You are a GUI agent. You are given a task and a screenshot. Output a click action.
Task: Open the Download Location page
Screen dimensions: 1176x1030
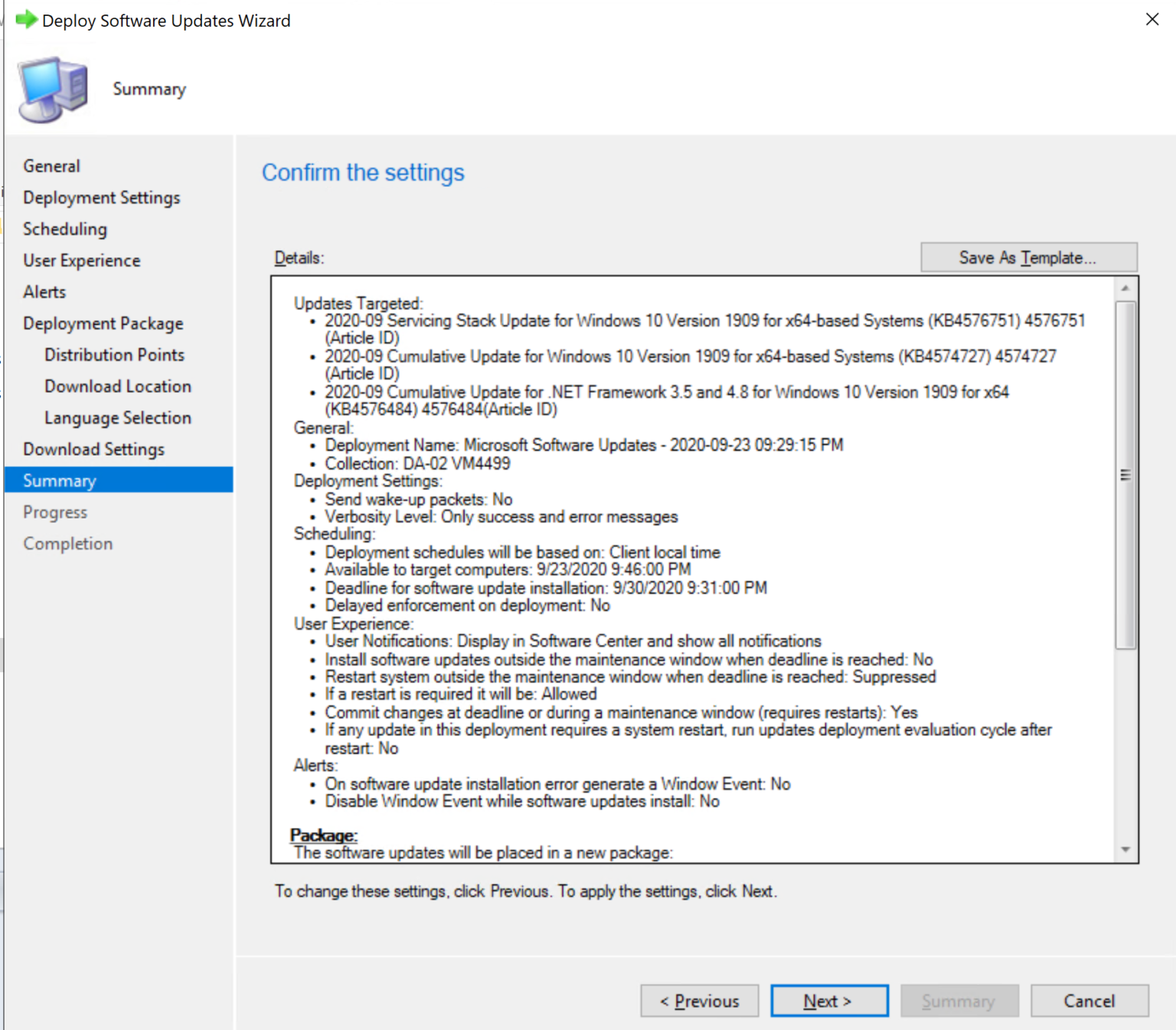[x=117, y=386]
